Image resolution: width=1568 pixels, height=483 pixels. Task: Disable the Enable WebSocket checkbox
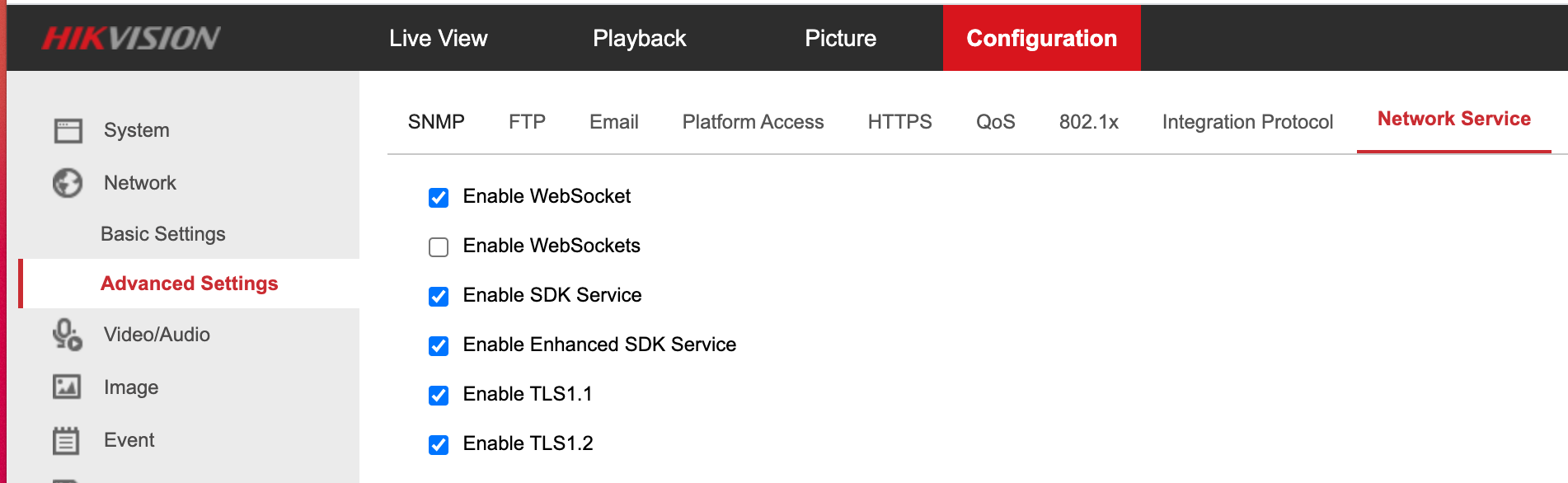point(439,198)
